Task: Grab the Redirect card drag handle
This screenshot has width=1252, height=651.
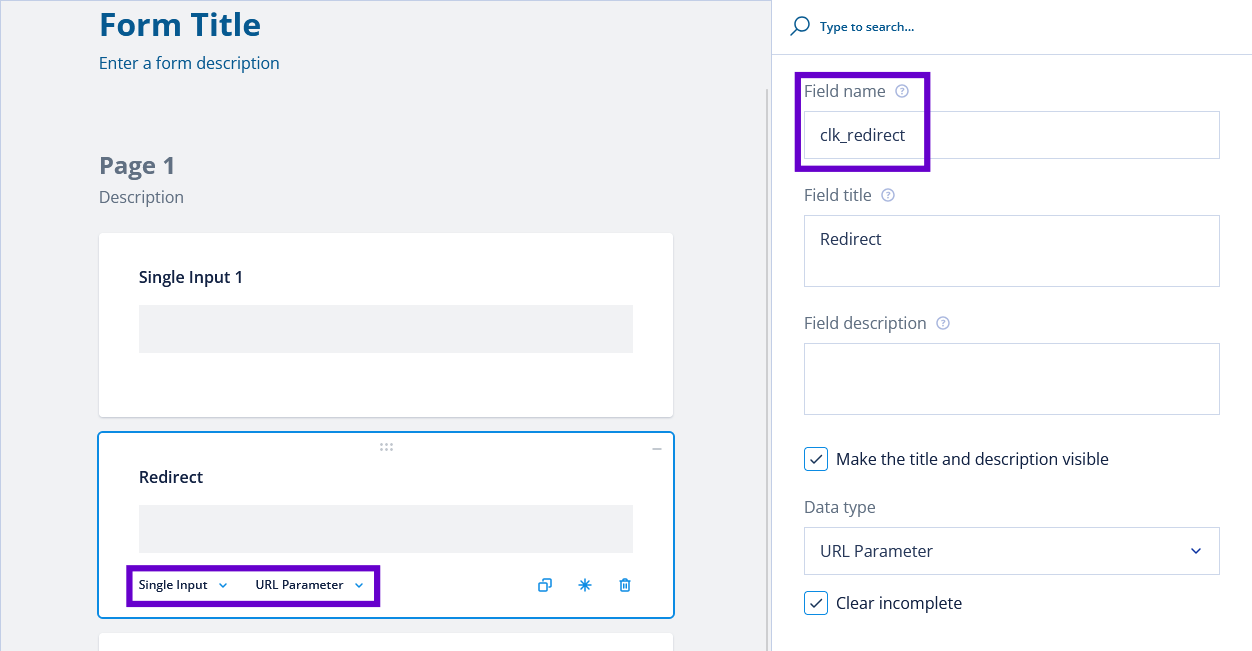Action: (x=386, y=447)
